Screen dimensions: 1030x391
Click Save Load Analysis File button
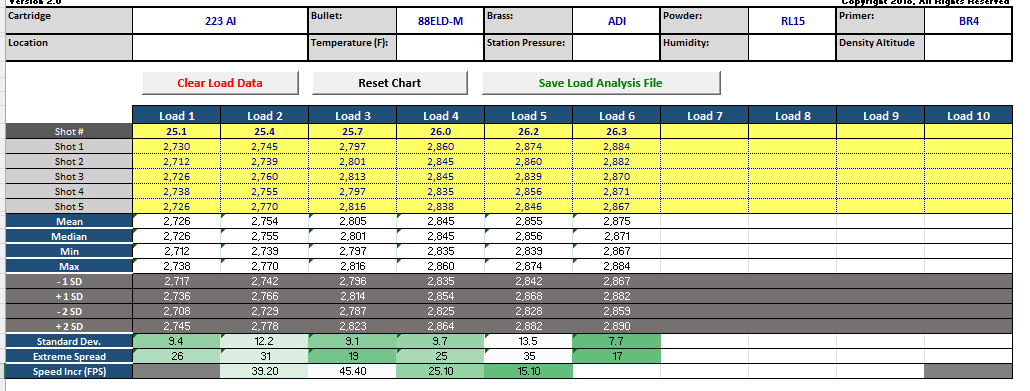[x=601, y=83]
